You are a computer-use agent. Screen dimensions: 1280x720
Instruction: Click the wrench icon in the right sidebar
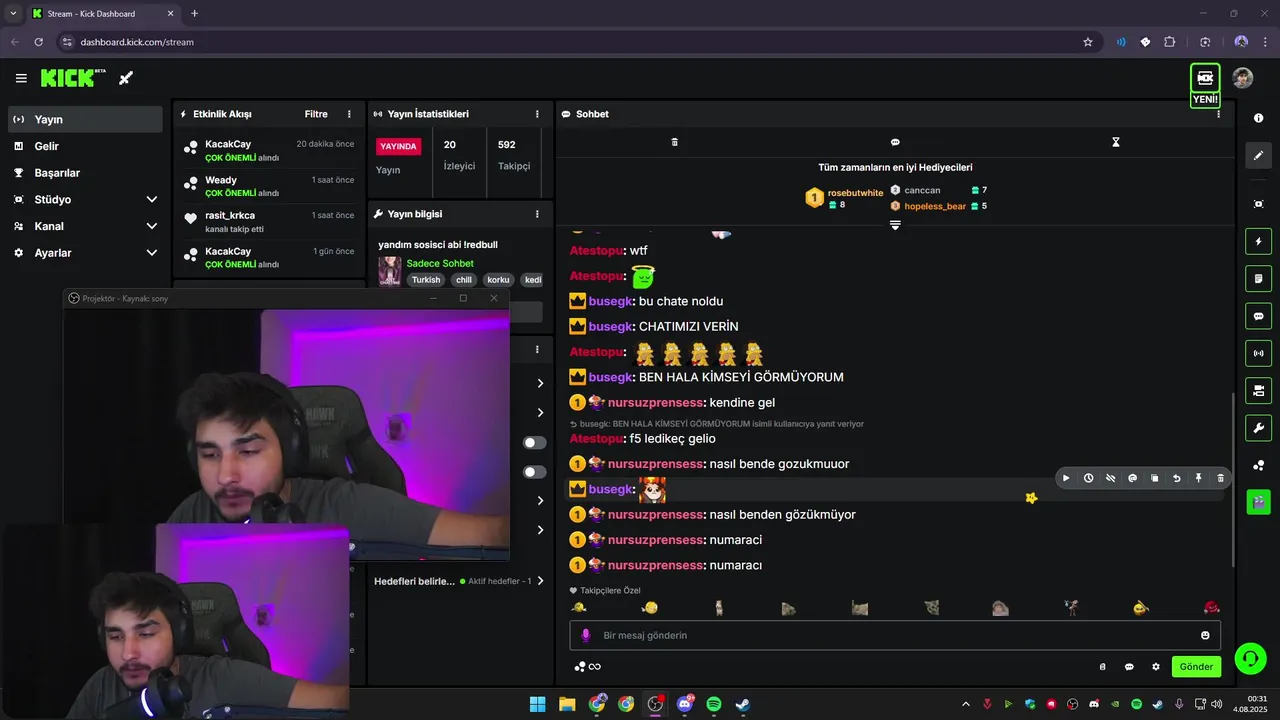1258,428
